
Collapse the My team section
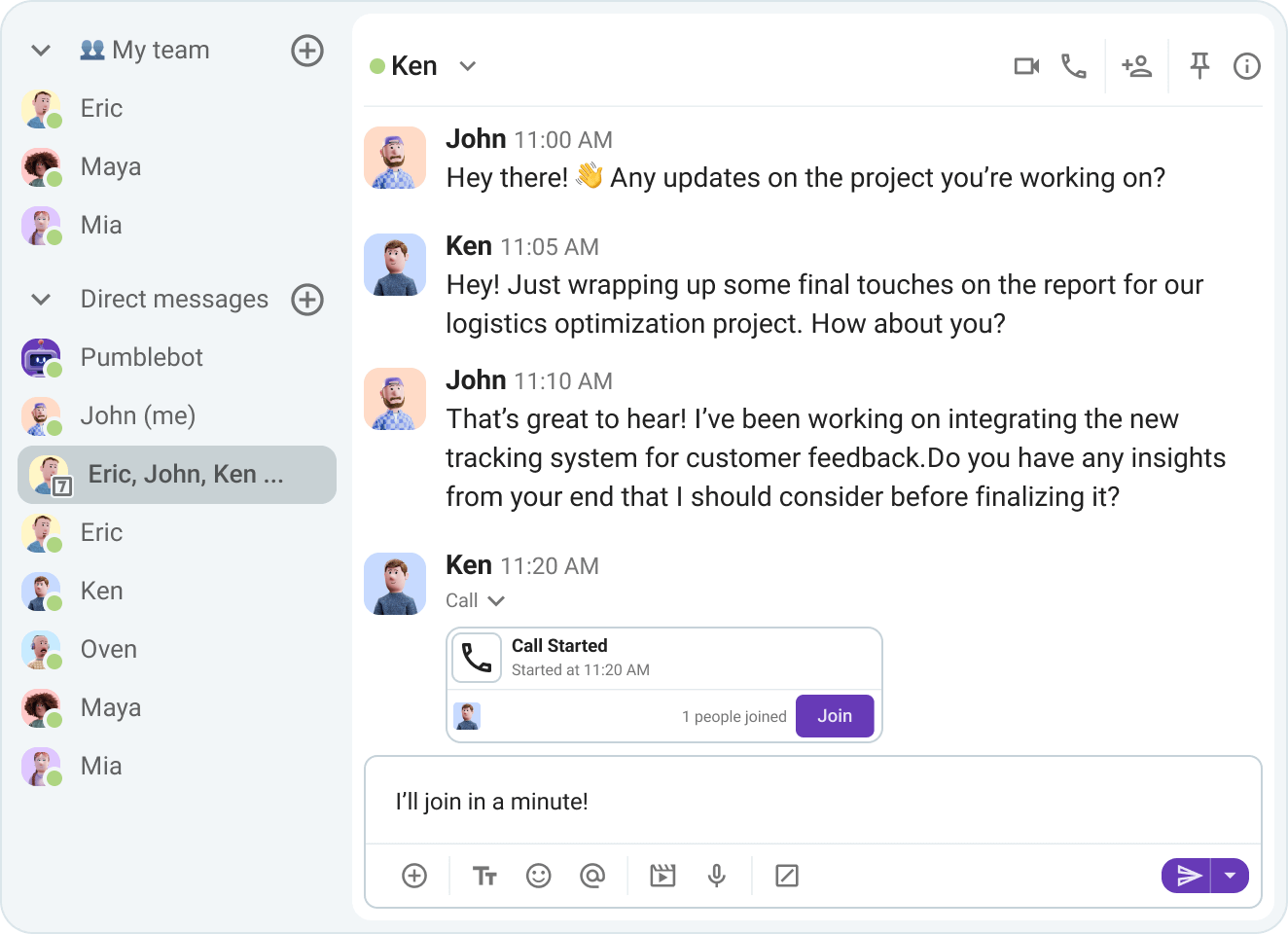click(x=40, y=50)
